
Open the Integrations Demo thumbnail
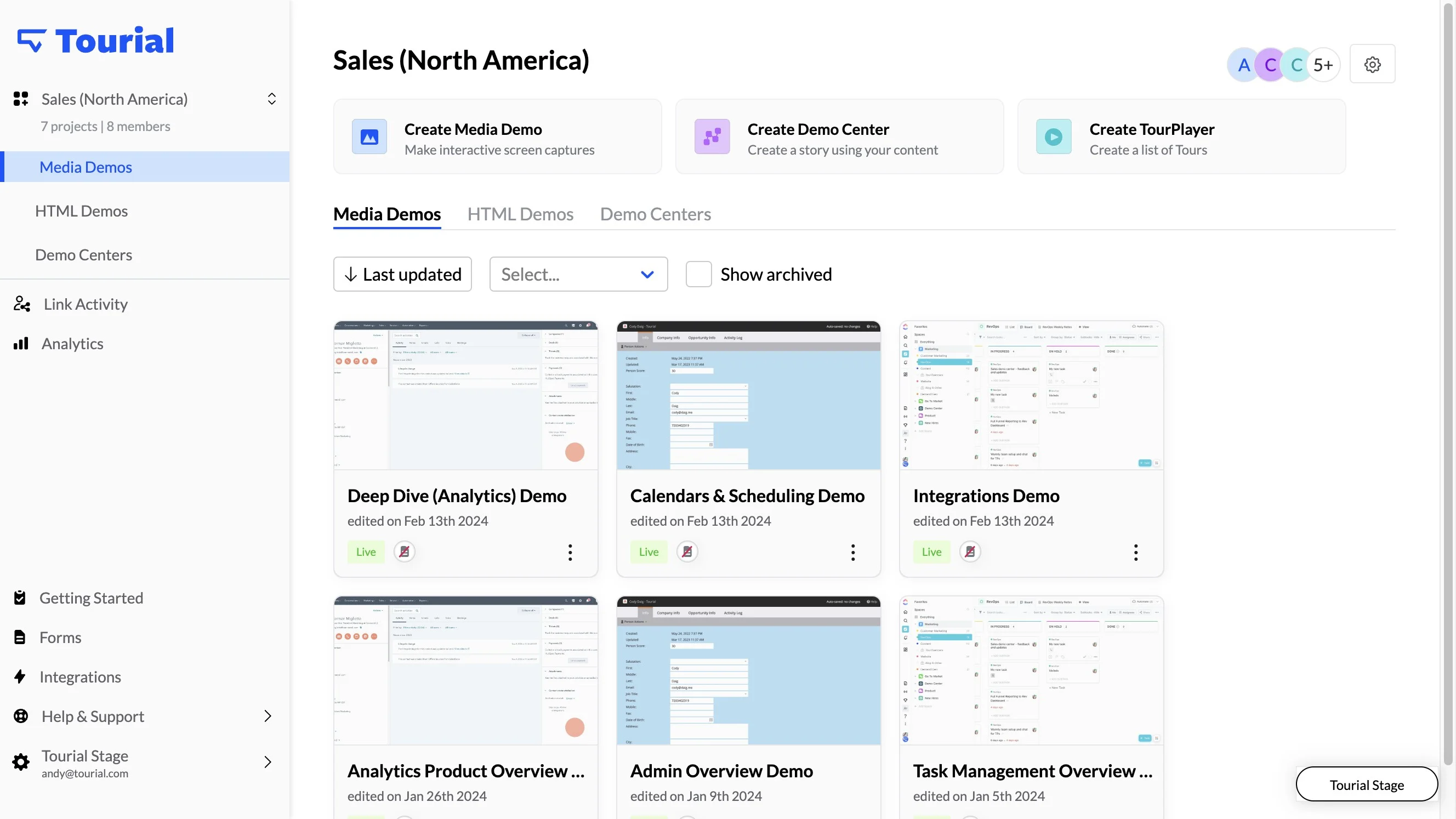pyautogui.click(x=1032, y=396)
